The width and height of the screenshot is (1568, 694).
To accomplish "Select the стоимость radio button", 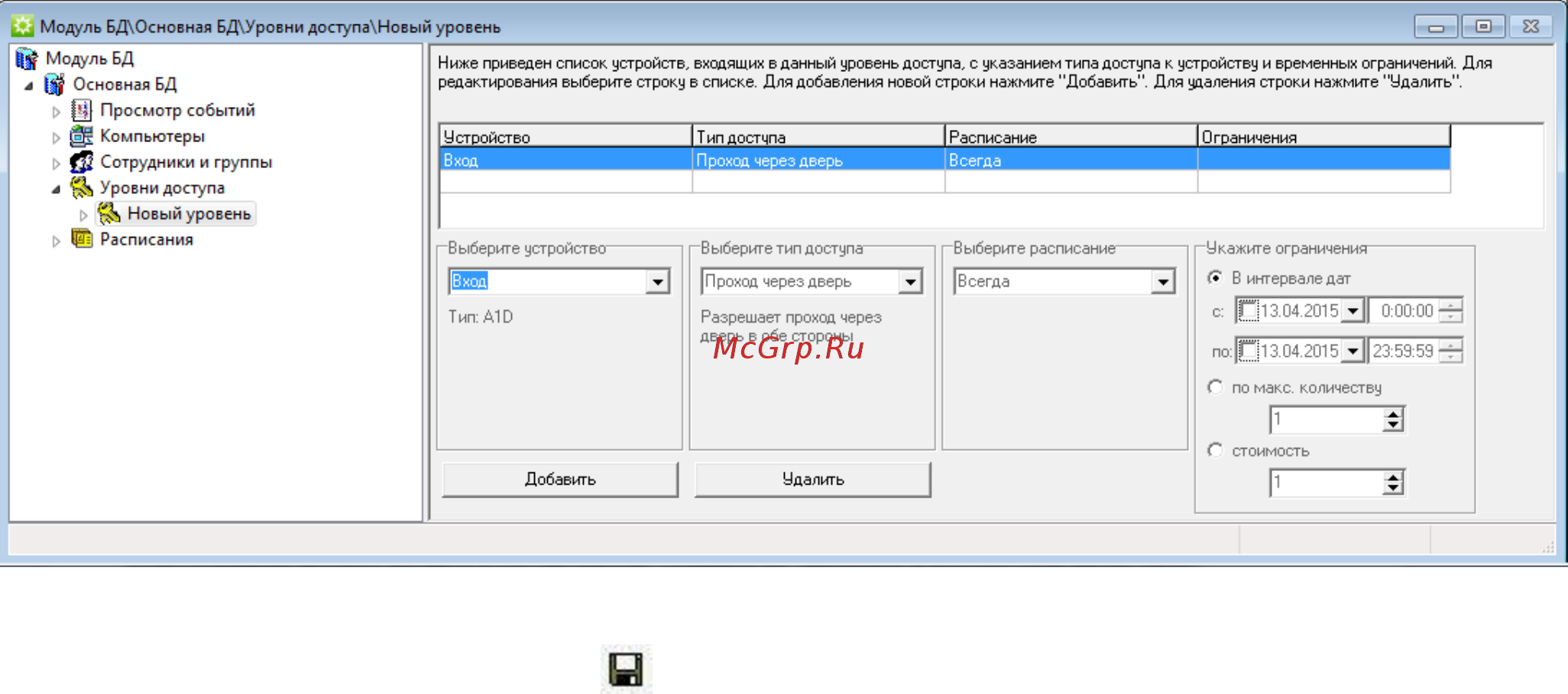I will tap(1214, 450).
